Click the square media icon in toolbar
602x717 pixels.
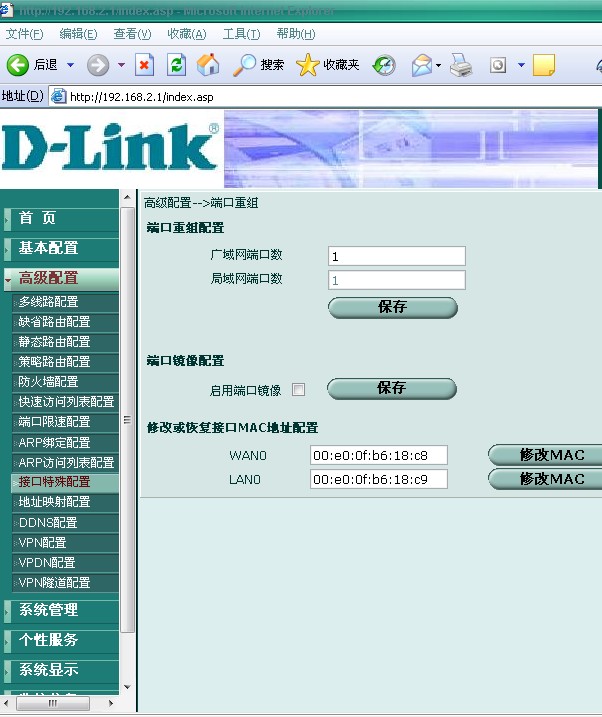498,65
